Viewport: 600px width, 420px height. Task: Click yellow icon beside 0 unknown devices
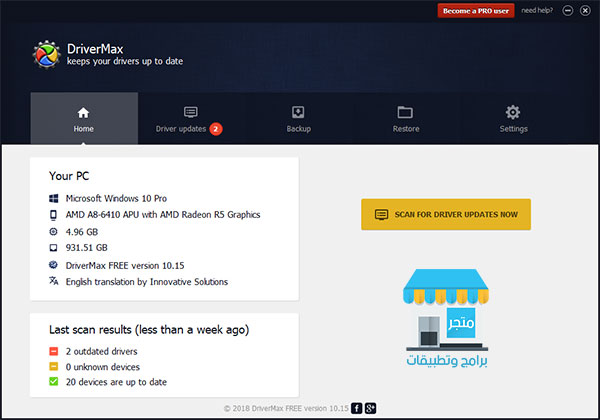pyautogui.click(x=54, y=366)
